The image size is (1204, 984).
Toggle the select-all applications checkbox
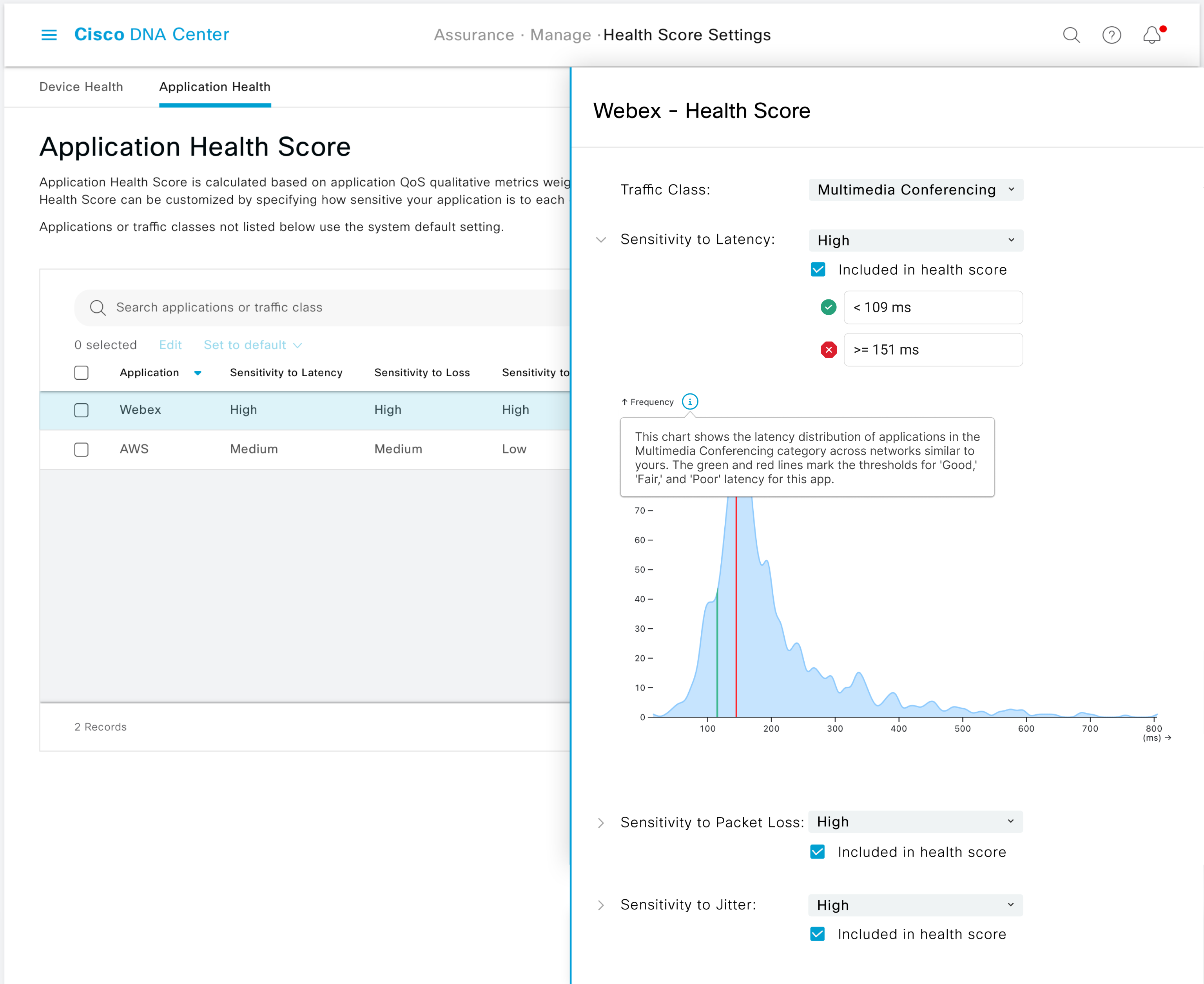(x=82, y=372)
